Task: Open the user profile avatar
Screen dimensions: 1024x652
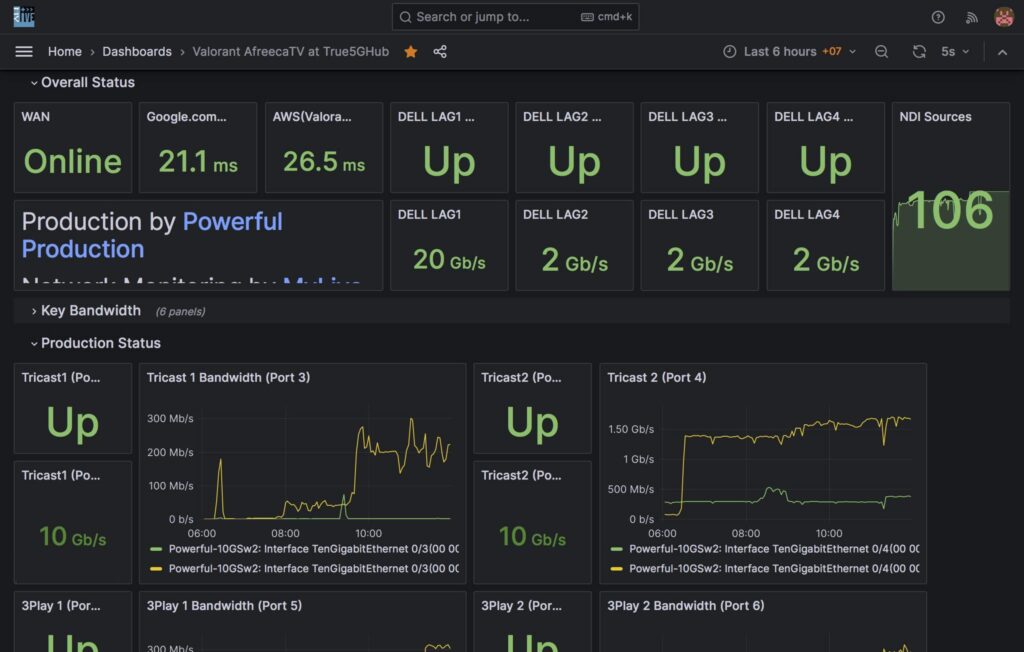Action: 1004,17
